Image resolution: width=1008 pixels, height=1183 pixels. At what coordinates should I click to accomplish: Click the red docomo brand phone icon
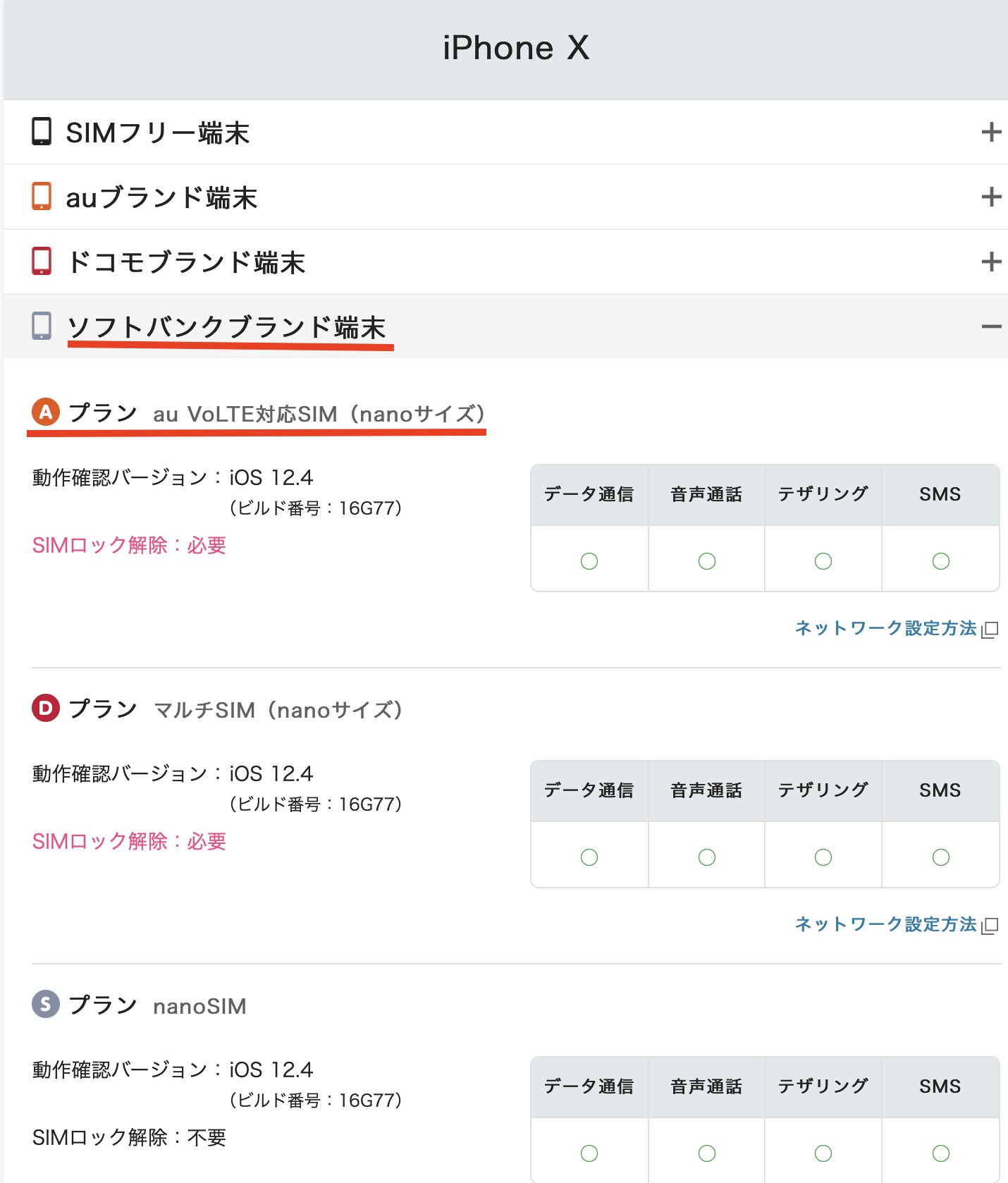[x=42, y=262]
